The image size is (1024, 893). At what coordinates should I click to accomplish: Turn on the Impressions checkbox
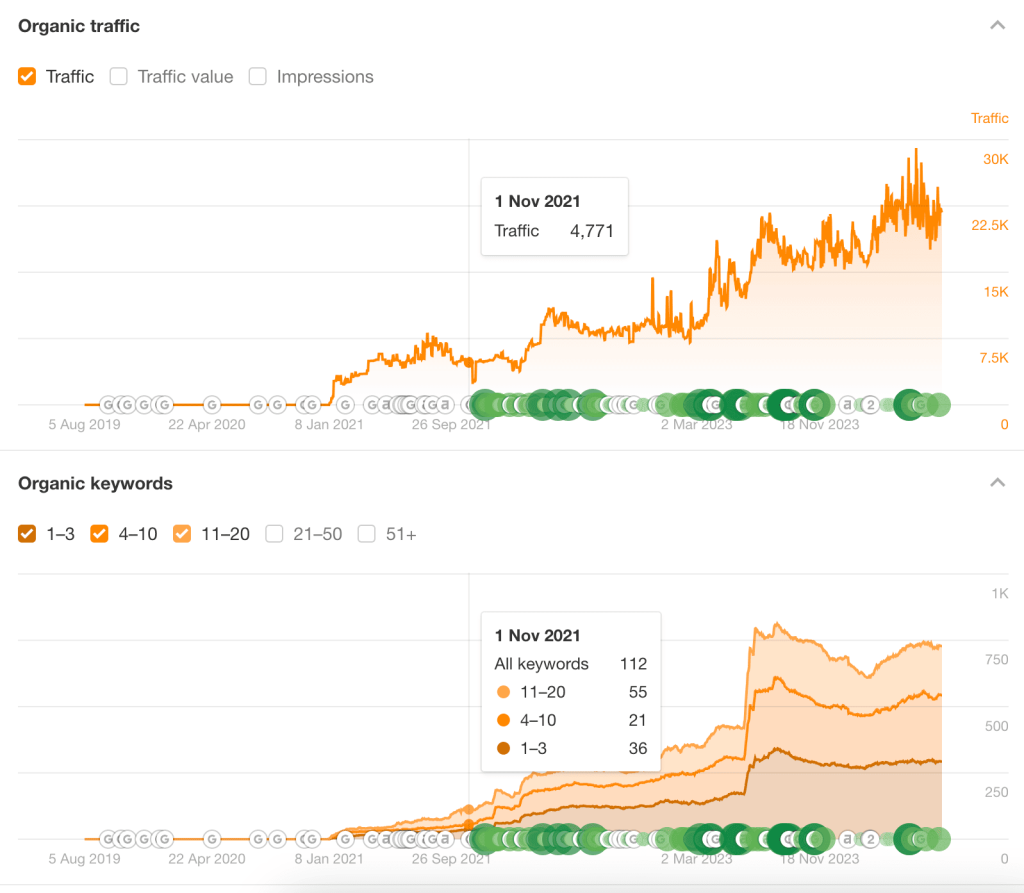coord(258,77)
